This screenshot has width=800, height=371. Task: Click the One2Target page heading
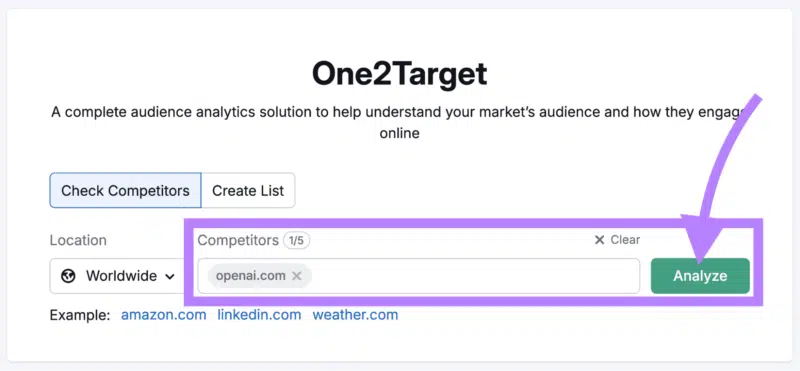(x=399, y=73)
